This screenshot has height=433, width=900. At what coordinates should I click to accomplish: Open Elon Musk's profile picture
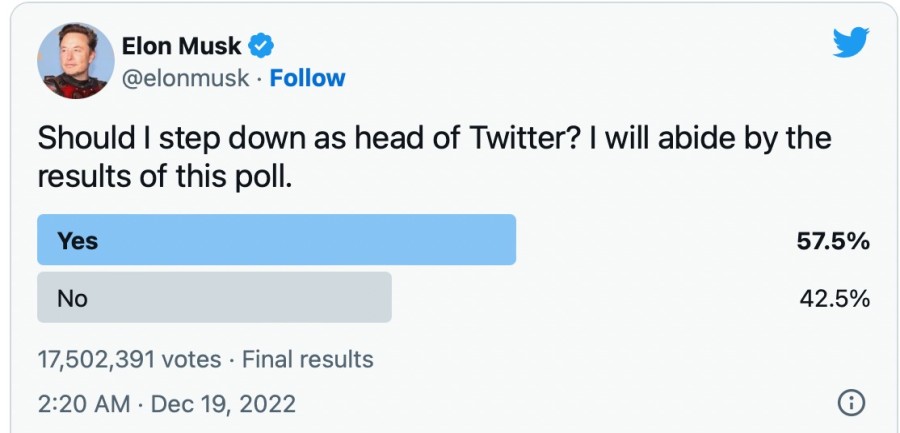76,61
